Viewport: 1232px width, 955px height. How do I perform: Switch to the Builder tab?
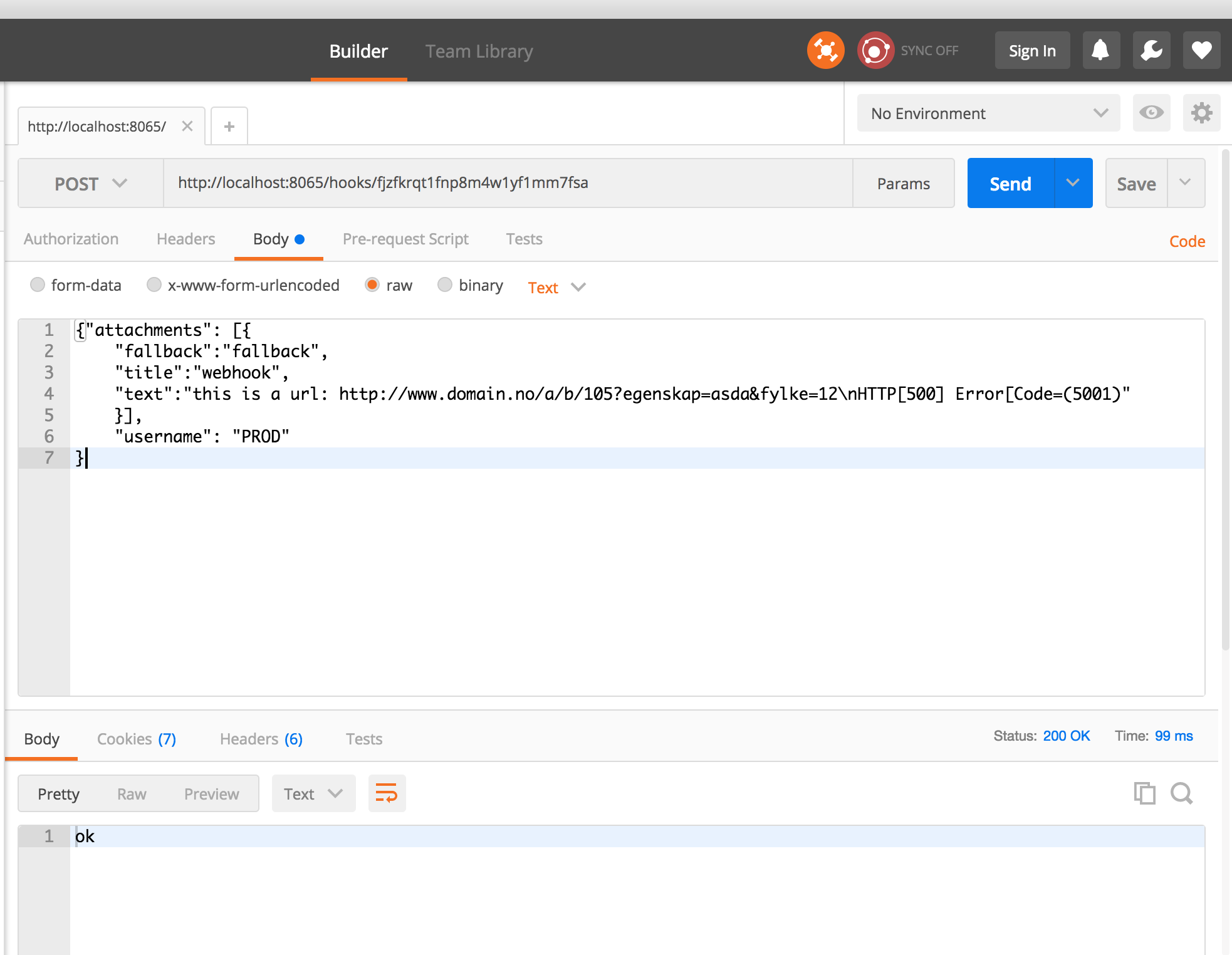[x=358, y=51]
